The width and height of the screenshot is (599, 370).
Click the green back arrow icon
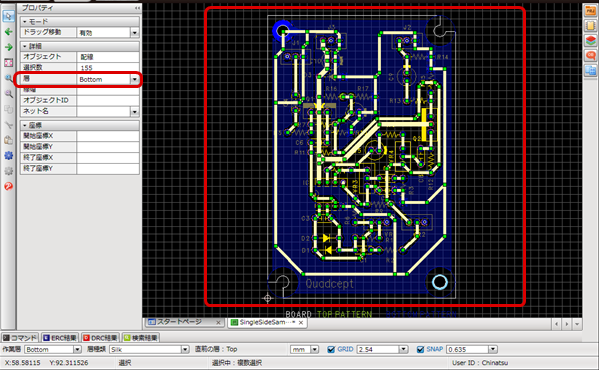pos(8,32)
